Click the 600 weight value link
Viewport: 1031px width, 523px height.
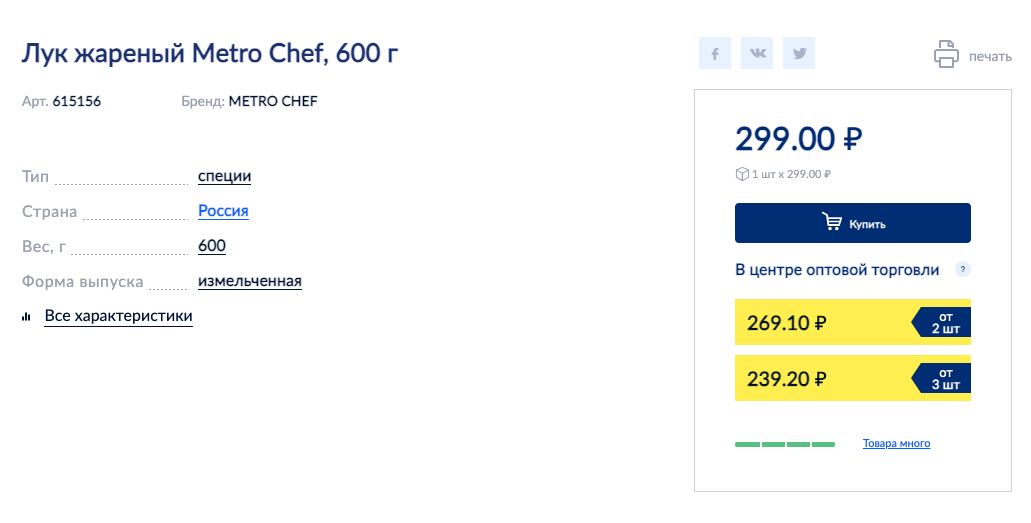click(212, 246)
